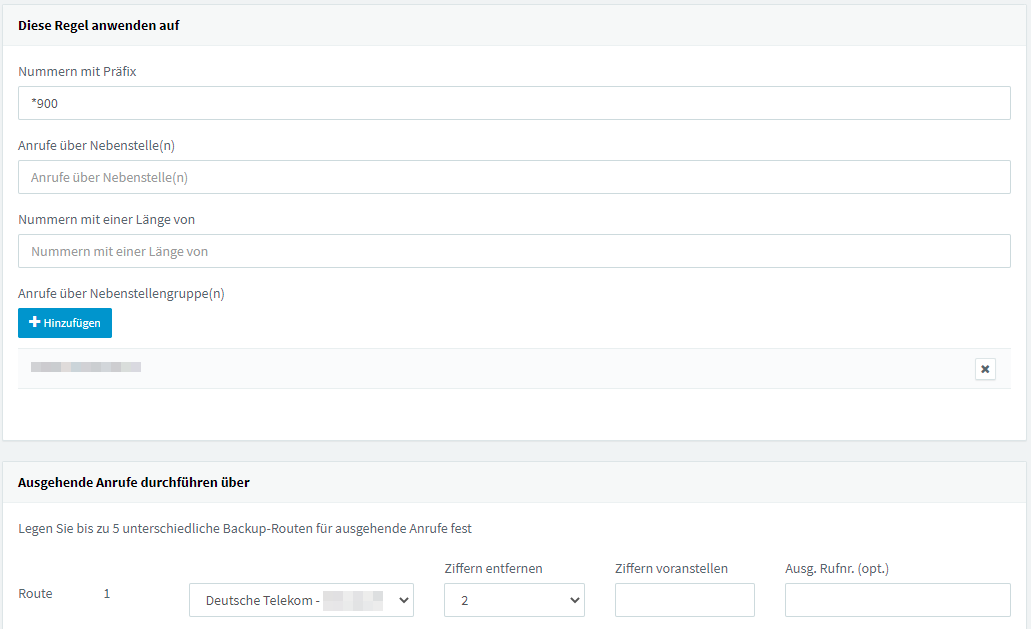Image resolution: width=1031 pixels, height=629 pixels.
Task: Select the Nummern mit einer Länge von input
Action: click(514, 251)
